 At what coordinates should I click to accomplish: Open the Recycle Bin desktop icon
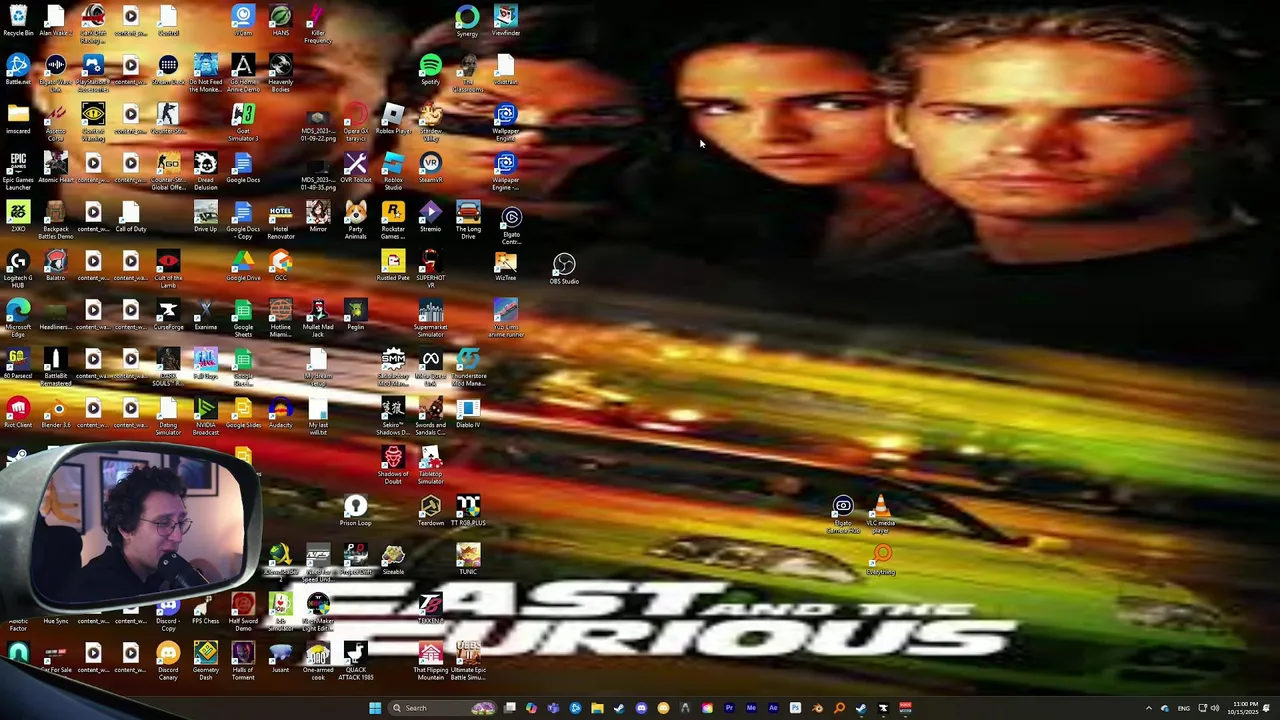pyautogui.click(x=18, y=21)
